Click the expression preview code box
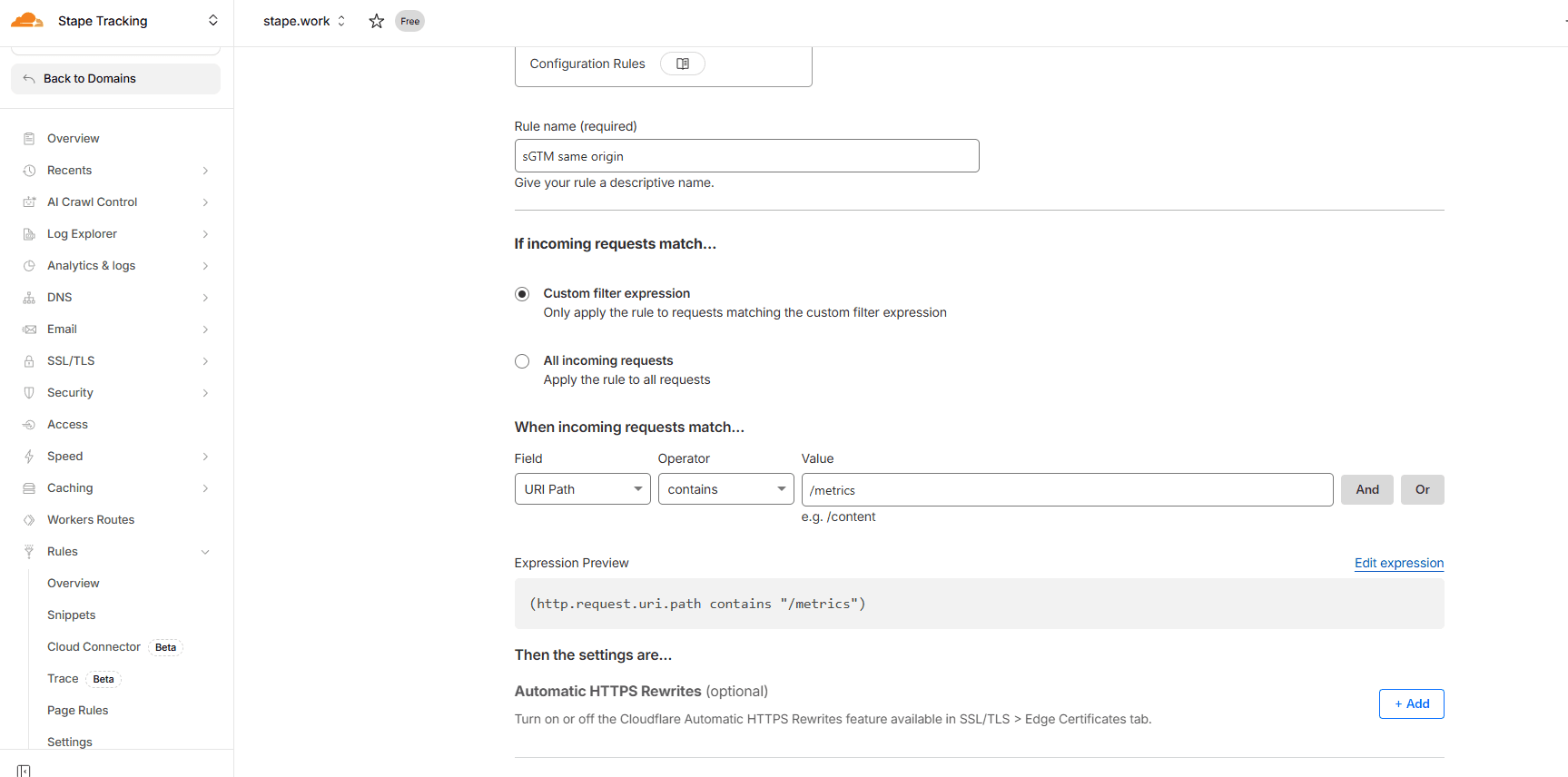1568x777 pixels. 979,604
